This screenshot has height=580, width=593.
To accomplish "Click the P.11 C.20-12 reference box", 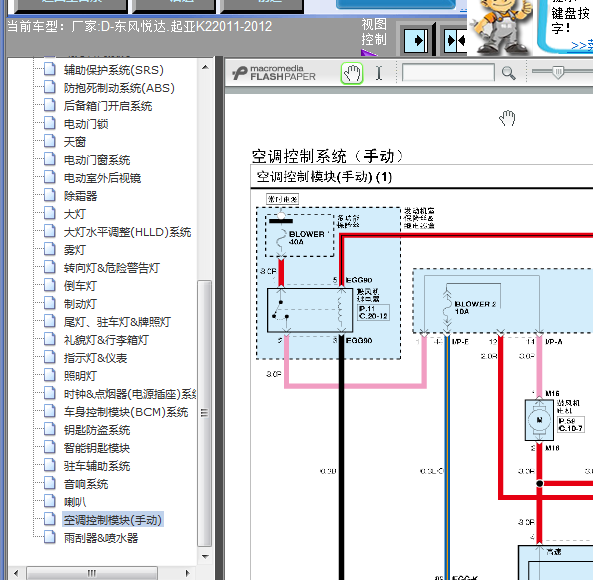I will pos(373,312).
